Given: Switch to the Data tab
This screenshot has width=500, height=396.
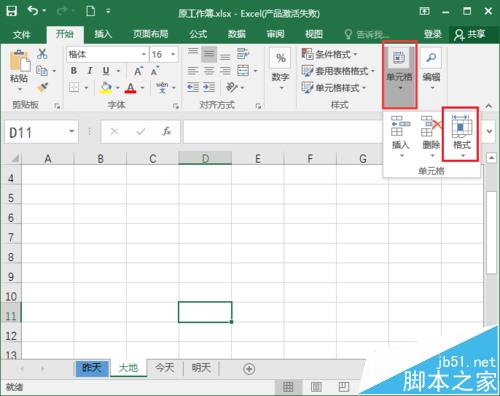Looking at the screenshot, I should coord(237,34).
